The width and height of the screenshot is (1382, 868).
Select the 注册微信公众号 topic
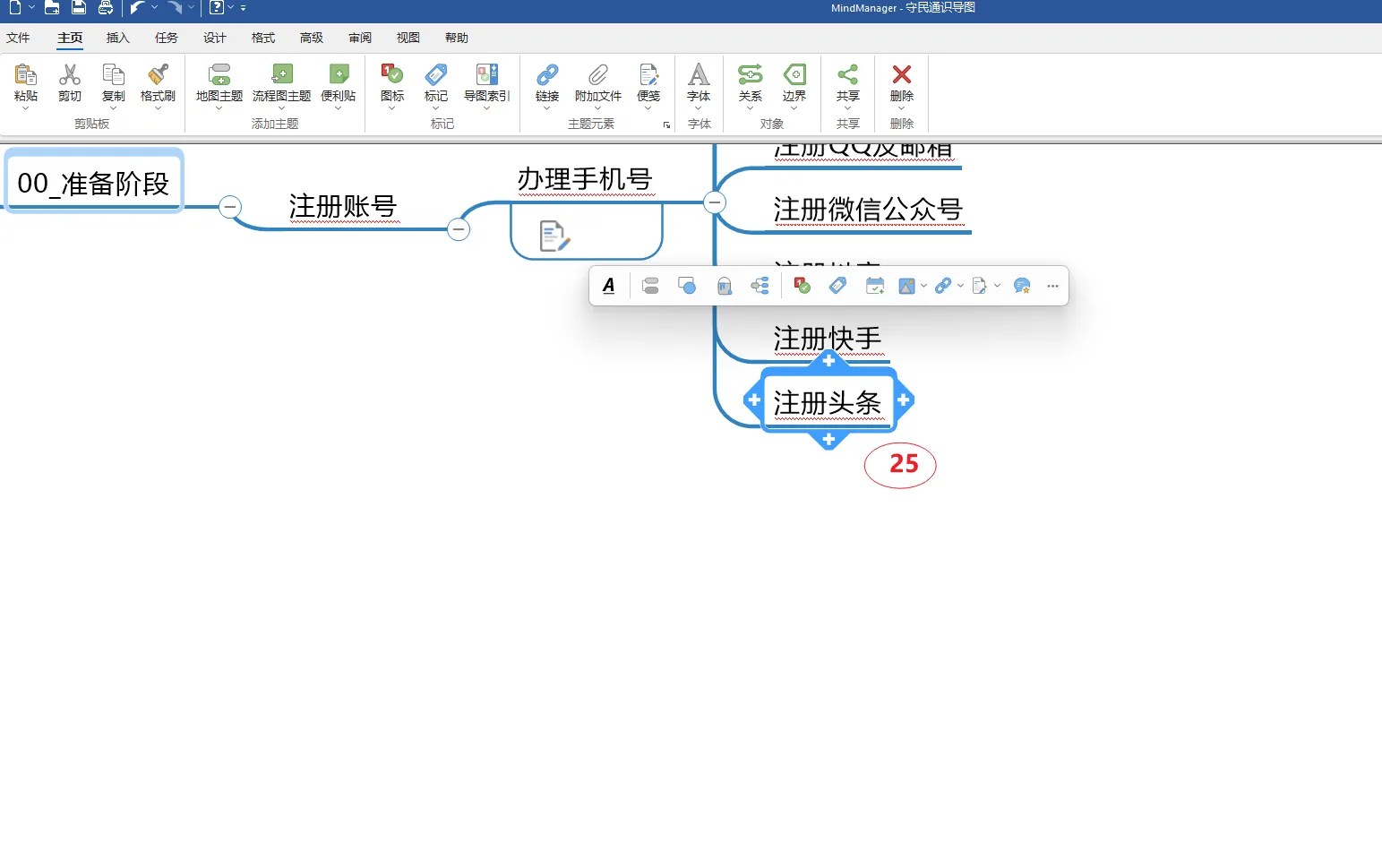(x=868, y=210)
